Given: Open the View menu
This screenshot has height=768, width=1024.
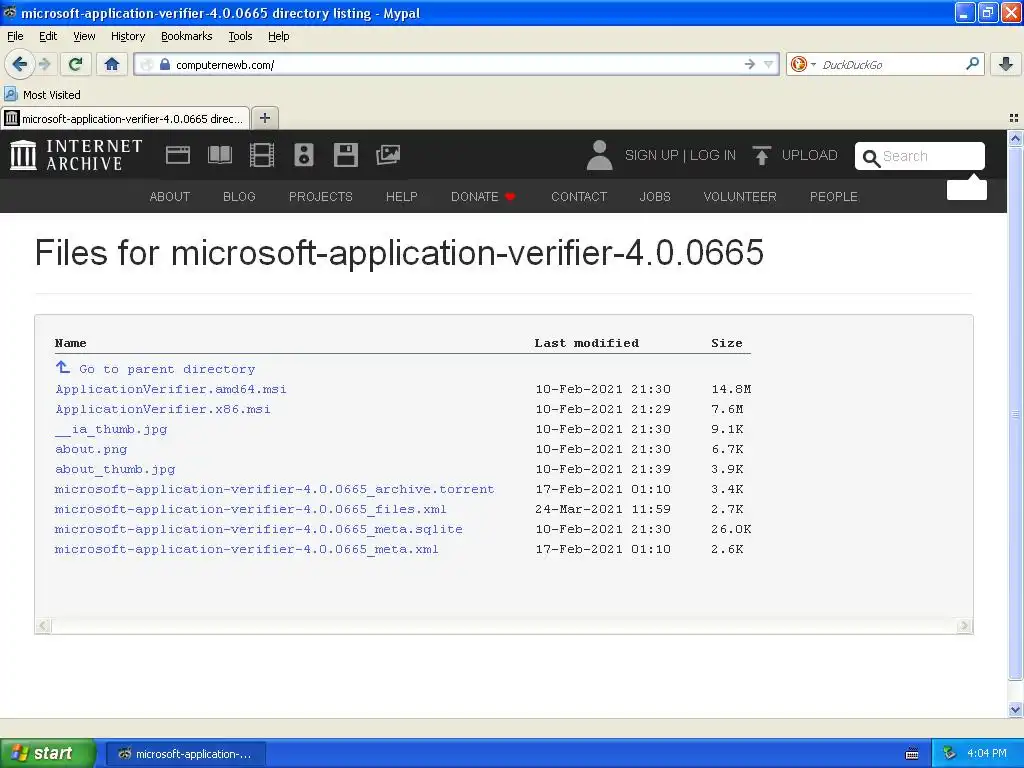Looking at the screenshot, I should click(84, 36).
